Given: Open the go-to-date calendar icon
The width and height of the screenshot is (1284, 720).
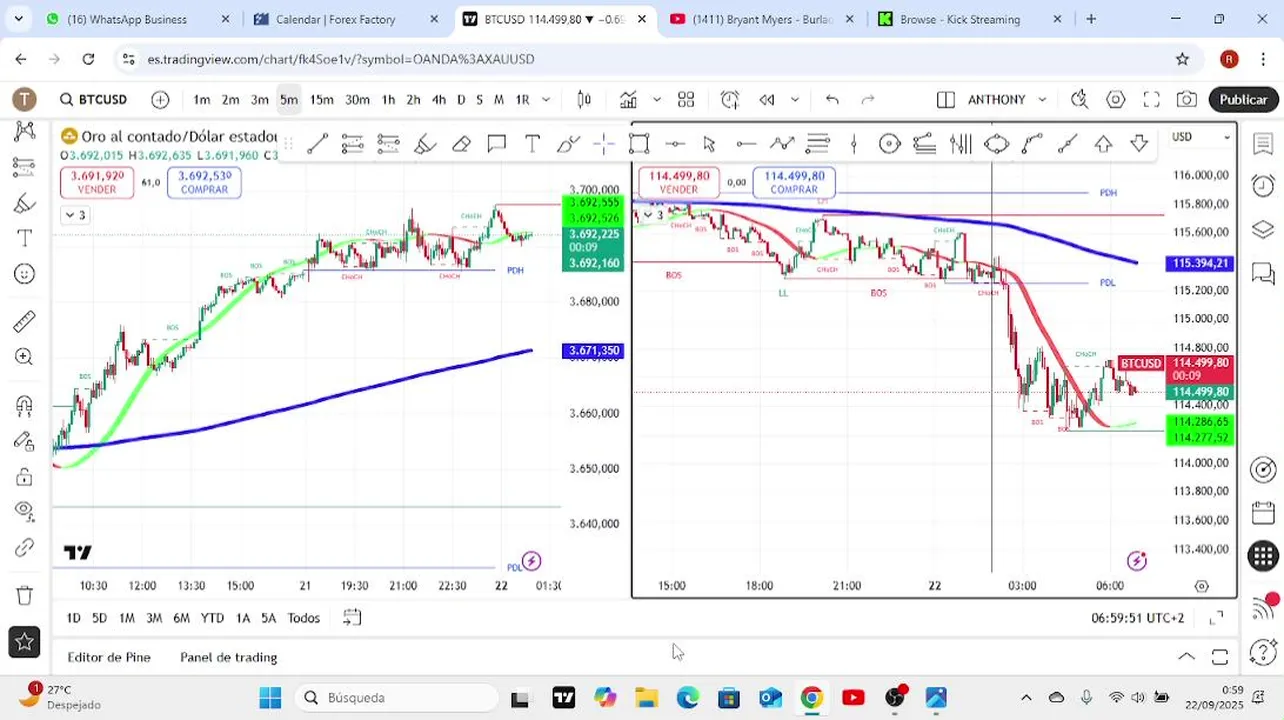Looking at the screenshot, I should point(352,618).
